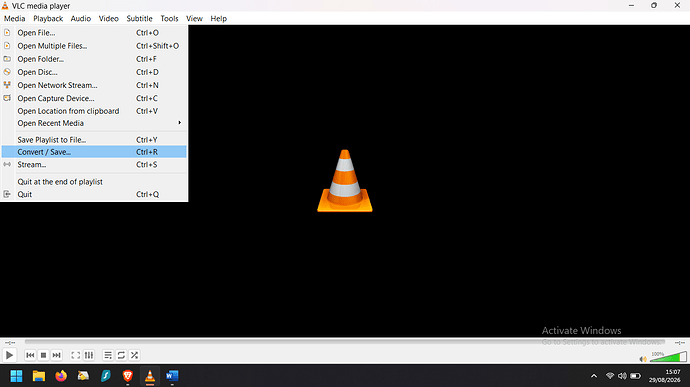This screenshot has height=387, width=690.
Task: Click the playback seek bar
Action: (345, 342)
